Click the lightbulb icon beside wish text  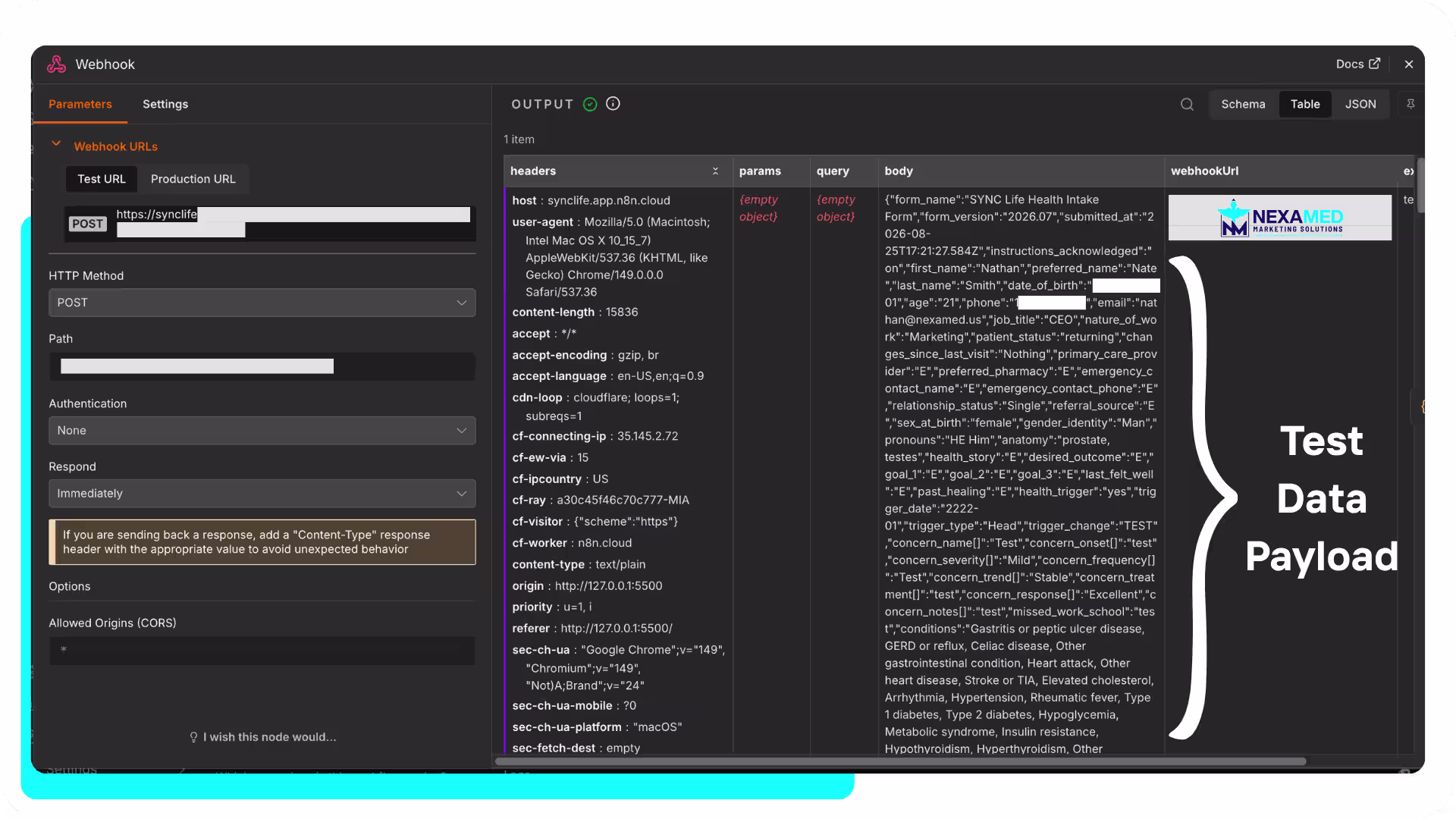[x=193, y=737]
